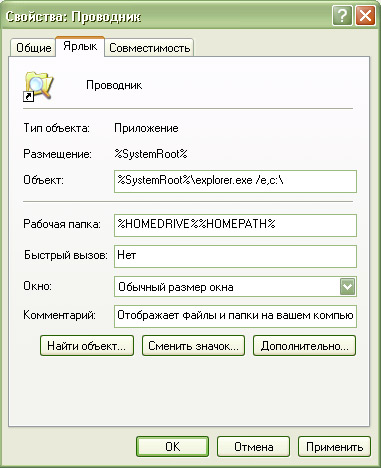Open the Дополнительно... settings button
381x468 pixels.
[304, 346]
